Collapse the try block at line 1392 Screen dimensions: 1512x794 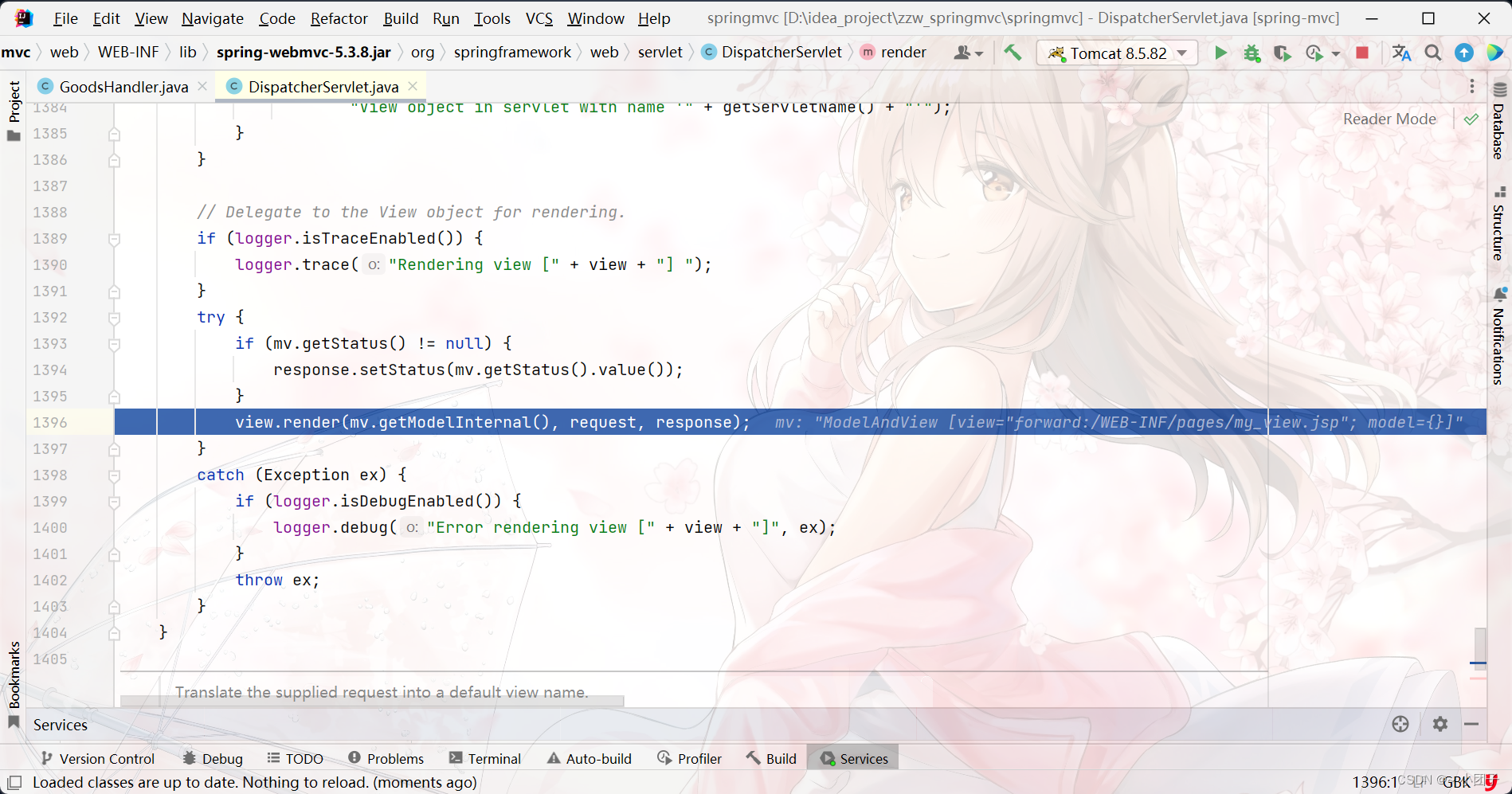[114, 318]
